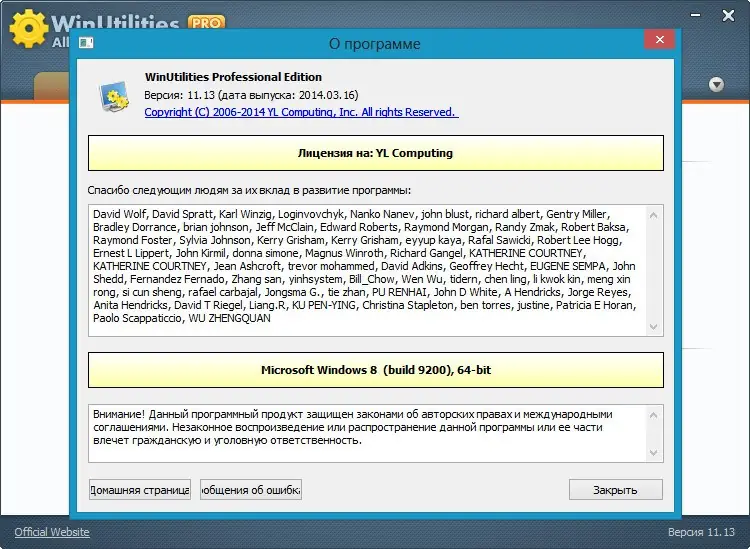The image size is (750, 549).
Task: Click the Лицензия на: YL Computing banner
Action: point(375,153)
